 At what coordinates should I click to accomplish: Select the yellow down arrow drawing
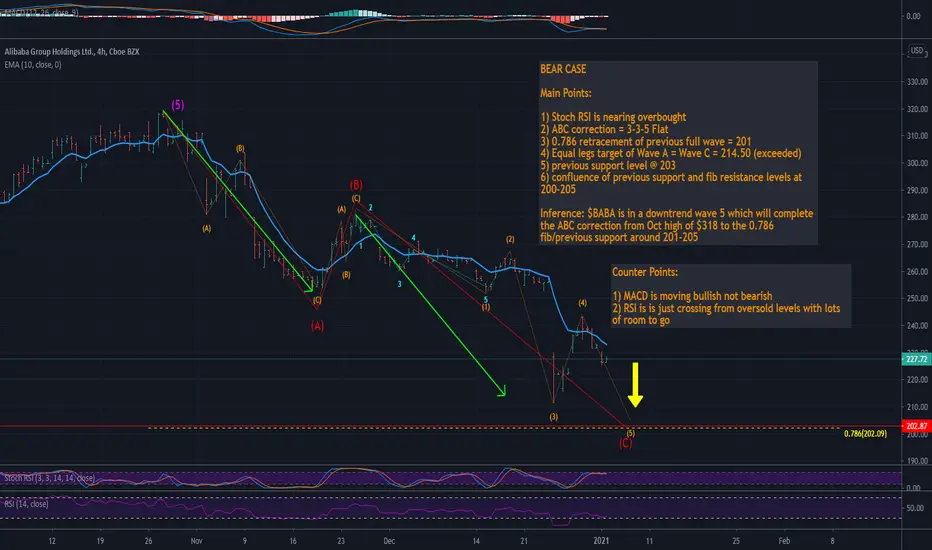[x=635, y=385]
